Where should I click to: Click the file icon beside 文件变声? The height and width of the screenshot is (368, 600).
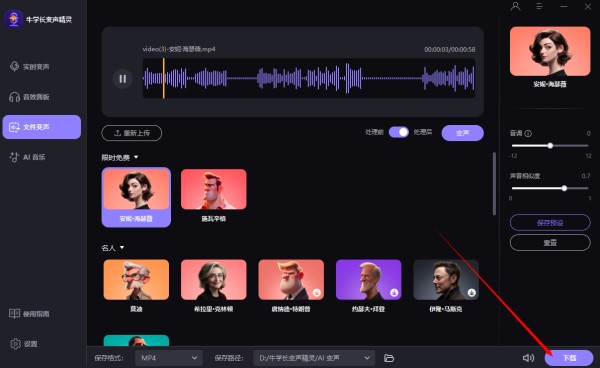click(x=14, y=127)
